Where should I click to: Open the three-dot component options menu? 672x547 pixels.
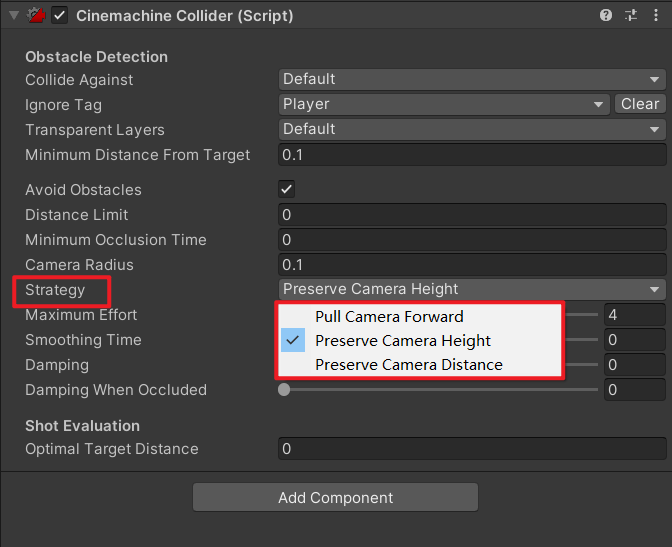click(656, 15)
